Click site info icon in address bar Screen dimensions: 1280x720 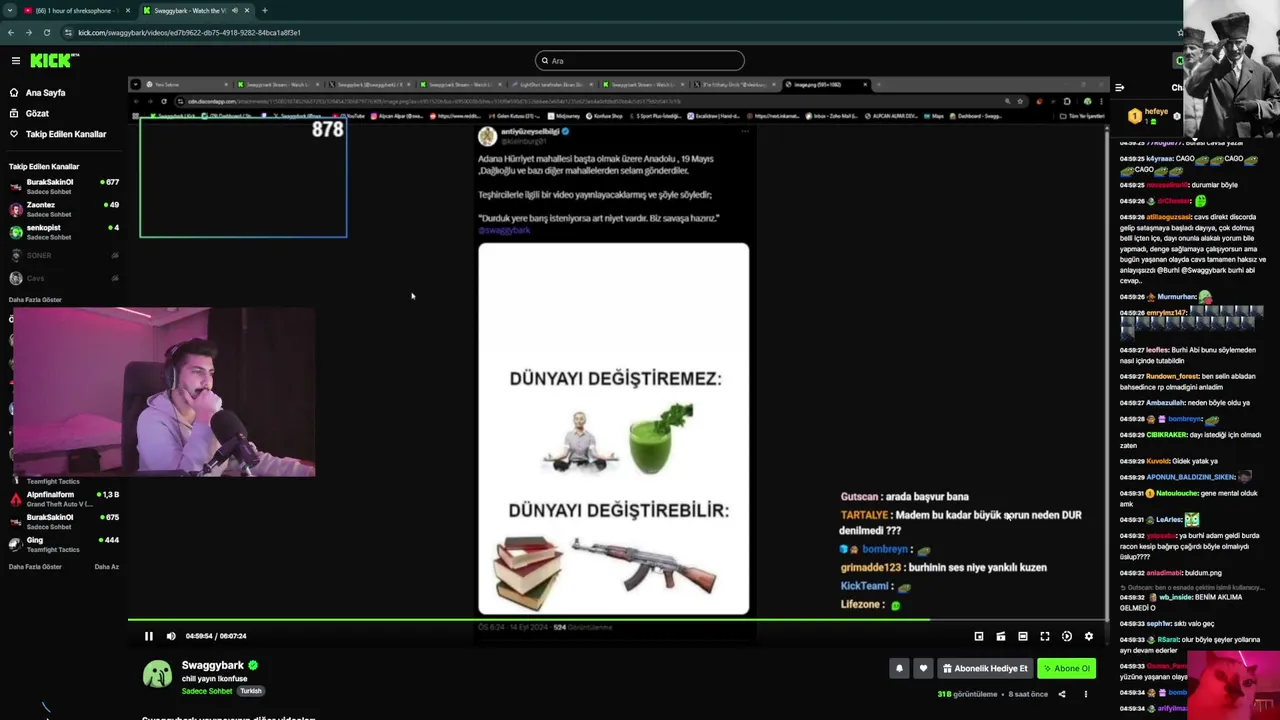(68, 32)
